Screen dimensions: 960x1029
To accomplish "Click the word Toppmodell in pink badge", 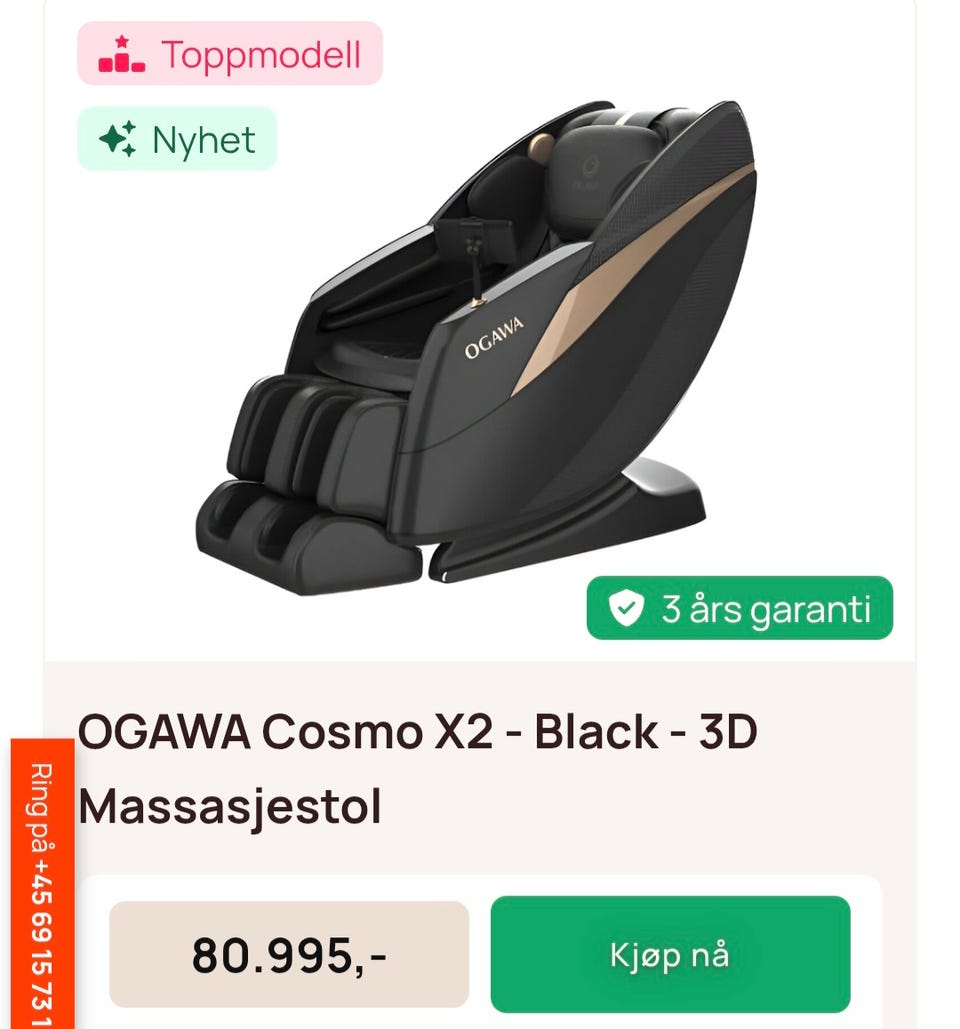I will 261,54.
